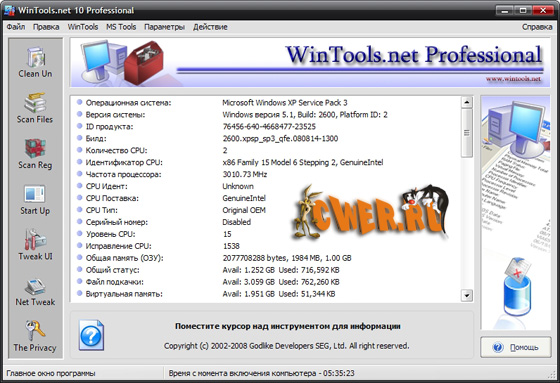Open the Clean Un tool
Image resolution: width=560 pixels, height=383 pixels.
click(x=35, y=62)
